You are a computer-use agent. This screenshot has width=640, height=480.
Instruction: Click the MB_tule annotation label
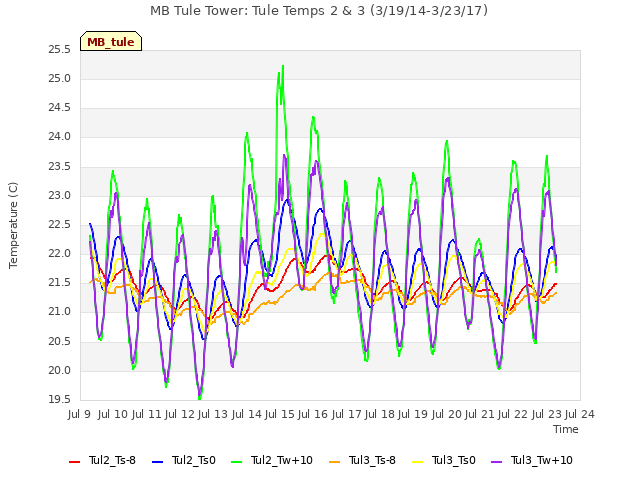click(x=111, y=42)
